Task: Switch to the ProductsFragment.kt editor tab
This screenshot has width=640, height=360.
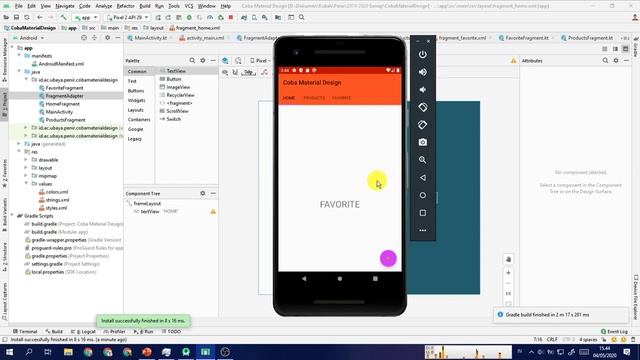Action: (590, 38)
